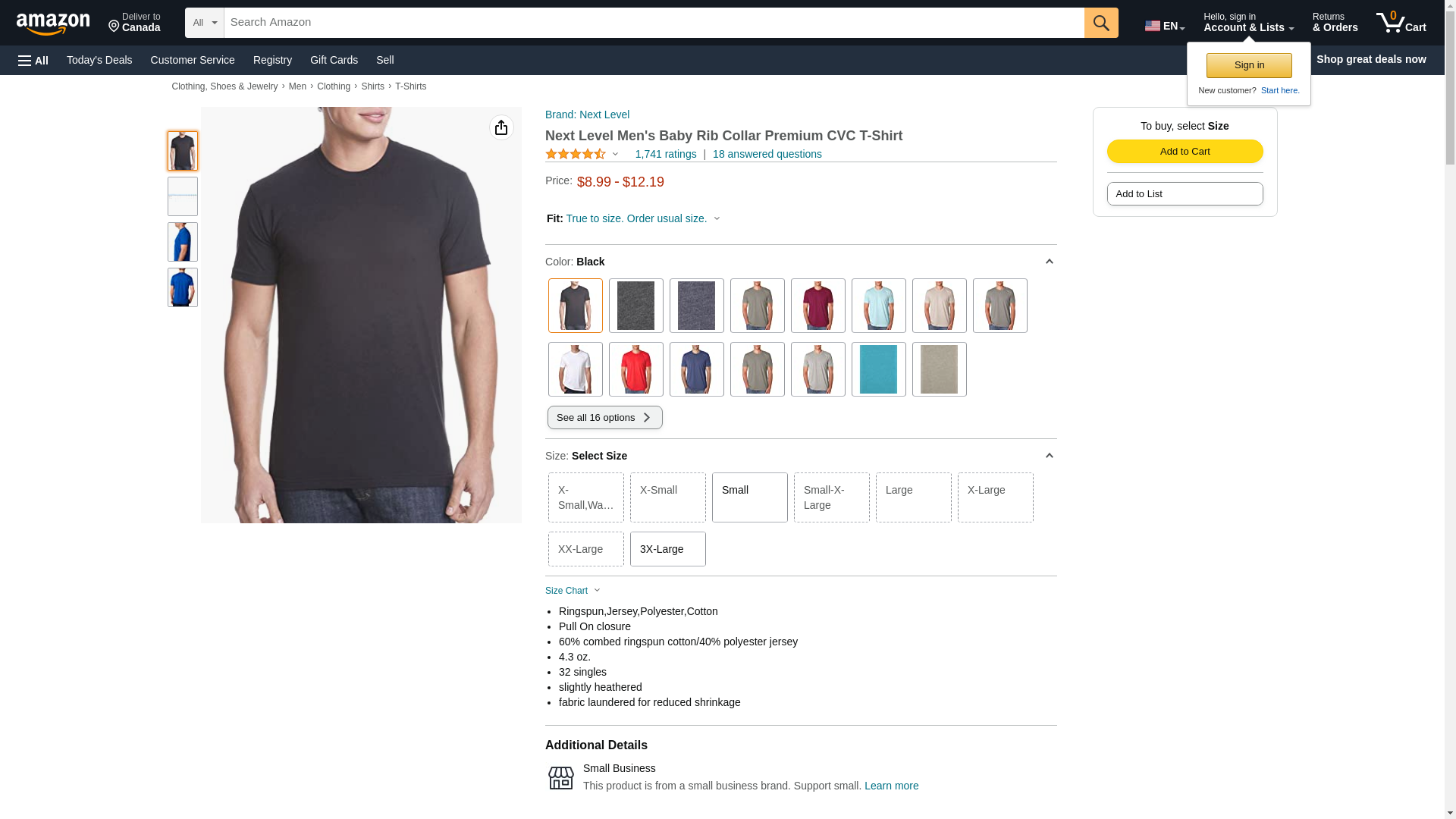Click the search magnifier button
This screenshot has height=819, width=1456.
pos(1101,23)
